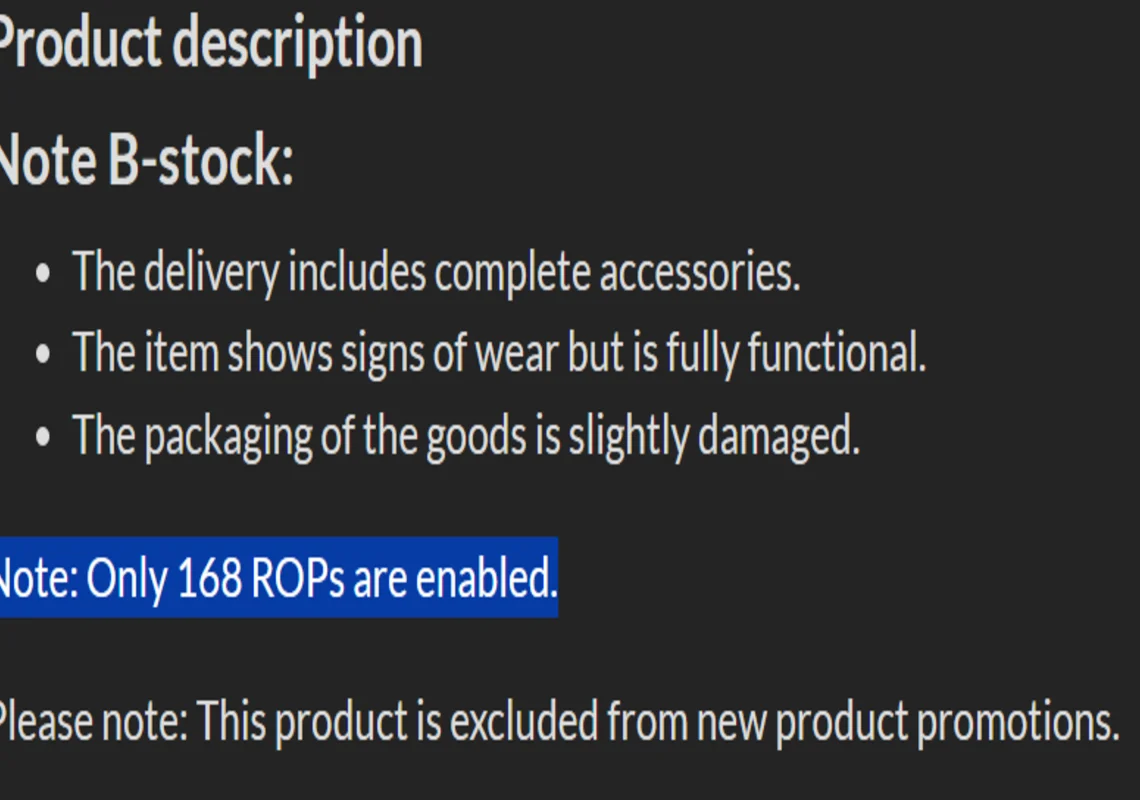Click the bullet before The packaging

click(43, 437)
